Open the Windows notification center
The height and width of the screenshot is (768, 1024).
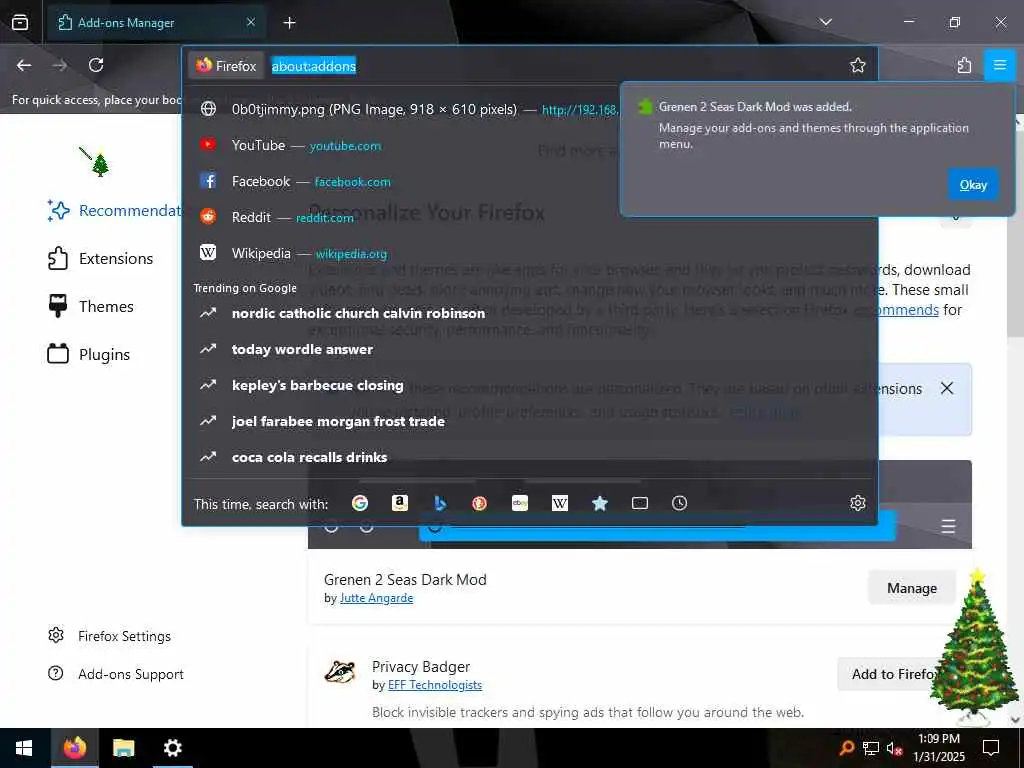pos(991,748)
